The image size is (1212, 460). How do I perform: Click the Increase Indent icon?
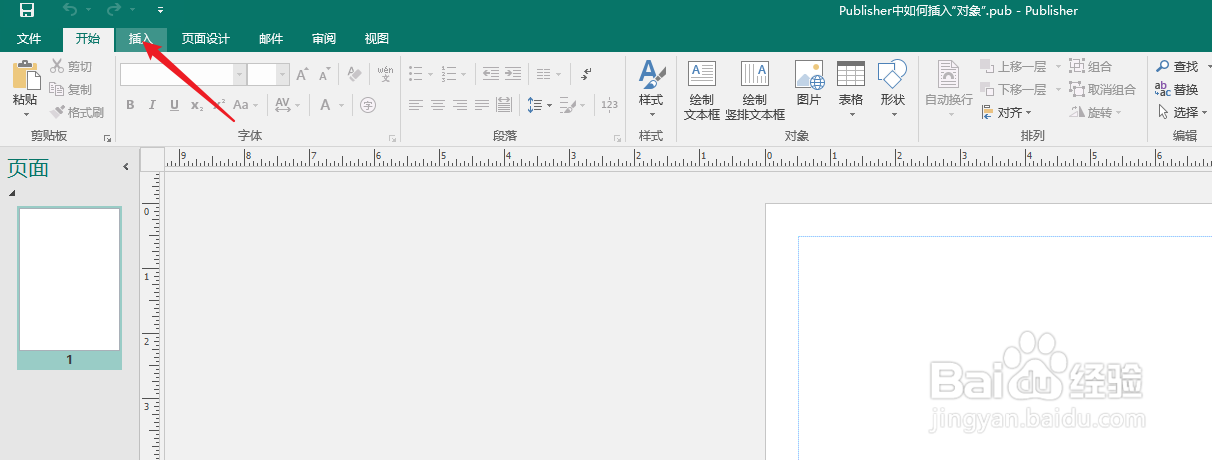coord(512,74)
